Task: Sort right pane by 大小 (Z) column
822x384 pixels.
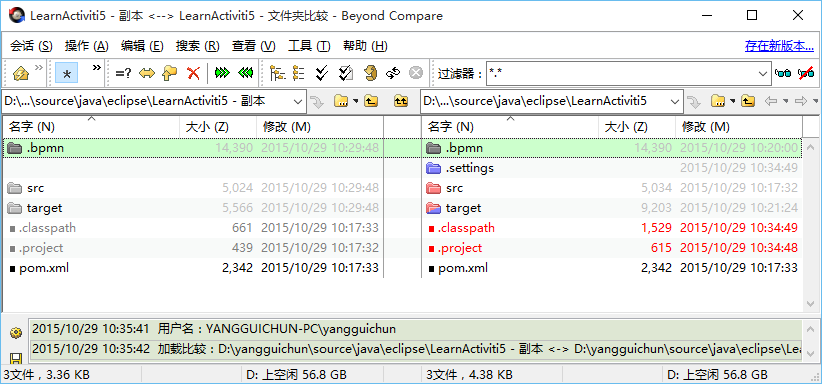Action: coord(636,127)
